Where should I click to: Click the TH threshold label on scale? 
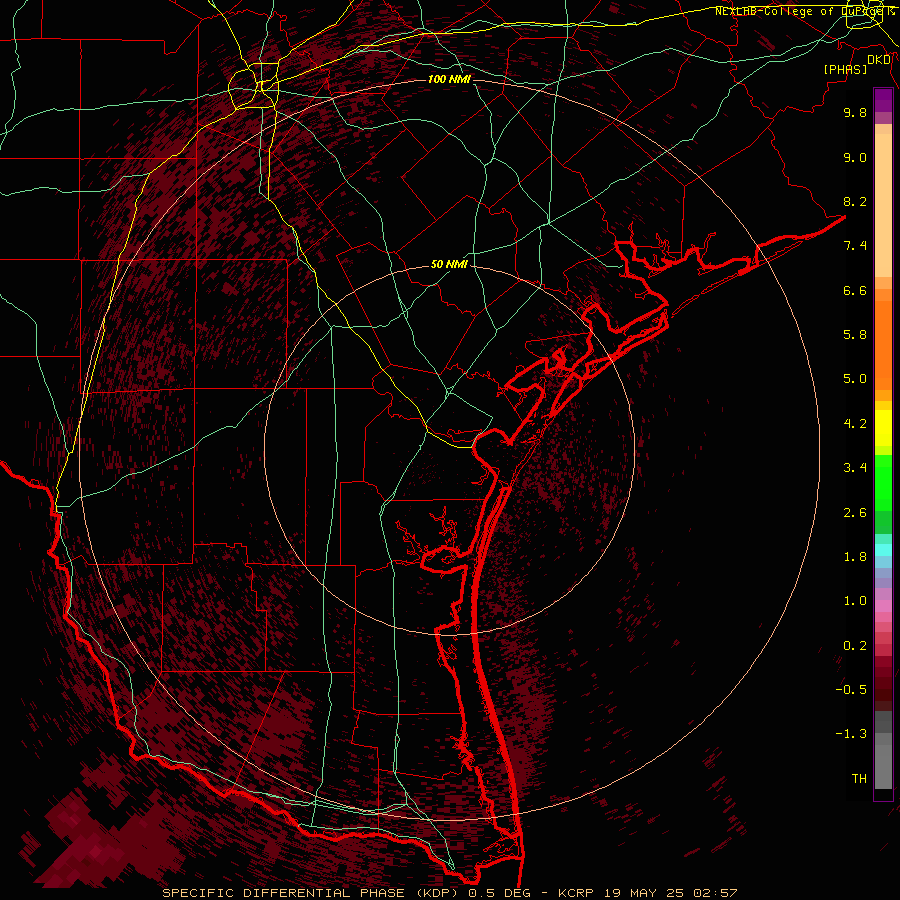pyautogui.click(x=859, y=779)
